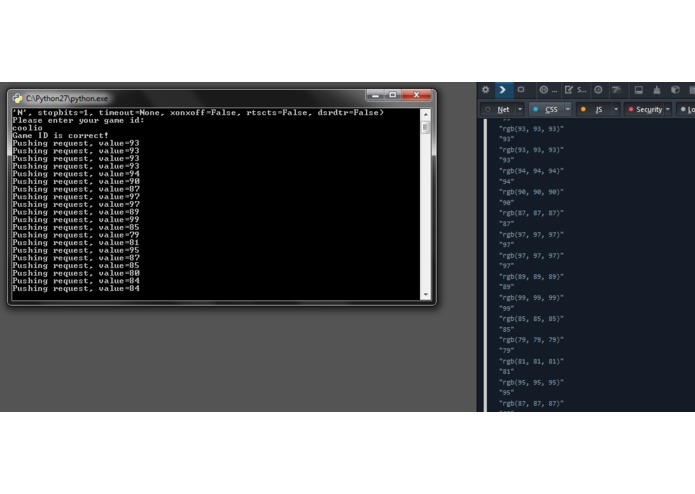The height and width of the screenshot is (494, 695).
Task: Click the 3D box view icon
Action: tap(675, 90)
